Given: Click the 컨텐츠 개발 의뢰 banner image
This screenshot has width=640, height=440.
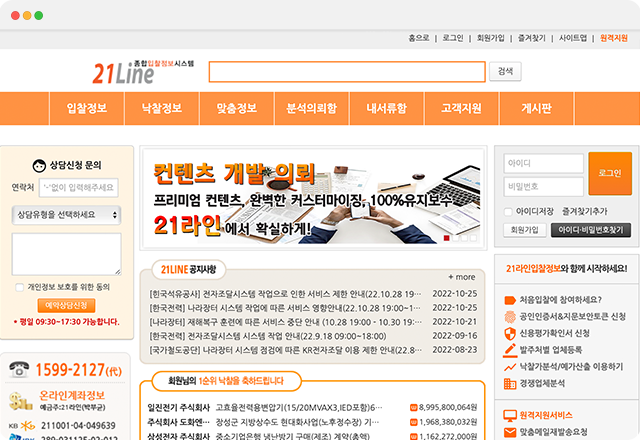Looking at the screenshot, I should pyautogui.click(x=313, y=198).
